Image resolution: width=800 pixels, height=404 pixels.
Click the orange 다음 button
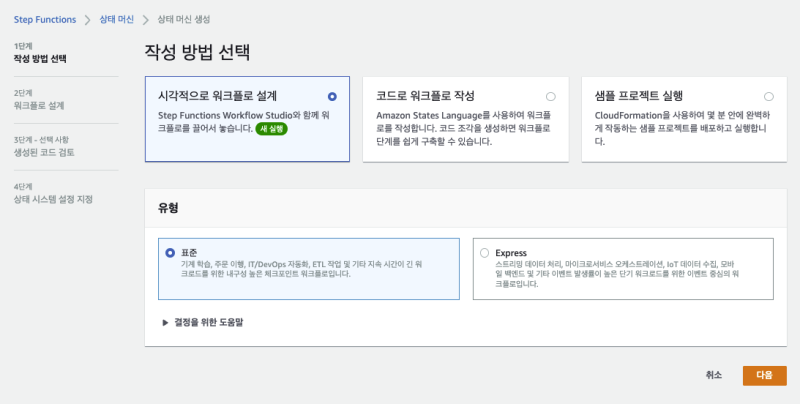click(764, 375)
